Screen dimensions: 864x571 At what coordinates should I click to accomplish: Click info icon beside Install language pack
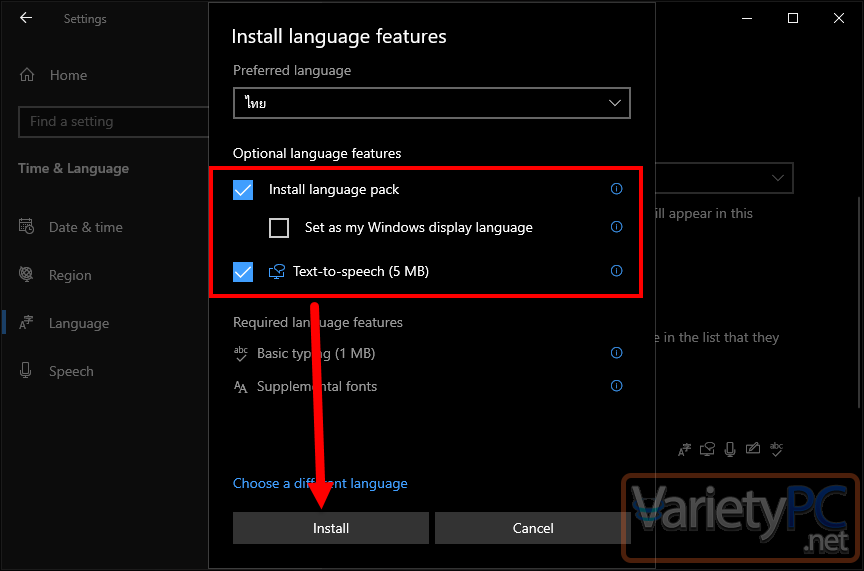tap(617, 189)
